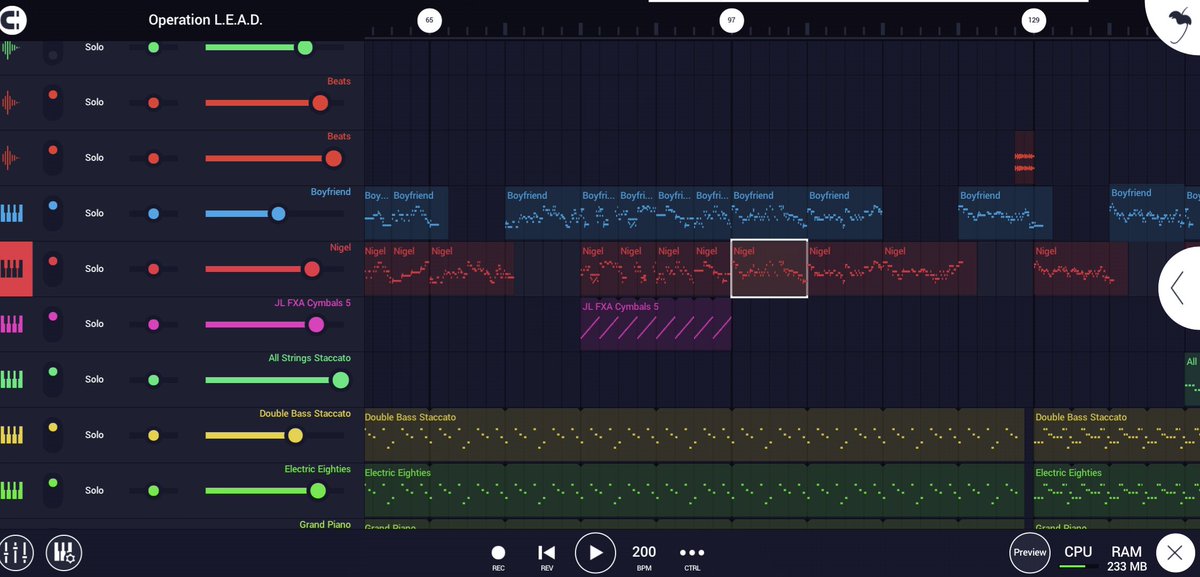This screenshot has height=577, width=1200.
Task: Adjust the Nigel pan dot
Action: tap(153, 269)
